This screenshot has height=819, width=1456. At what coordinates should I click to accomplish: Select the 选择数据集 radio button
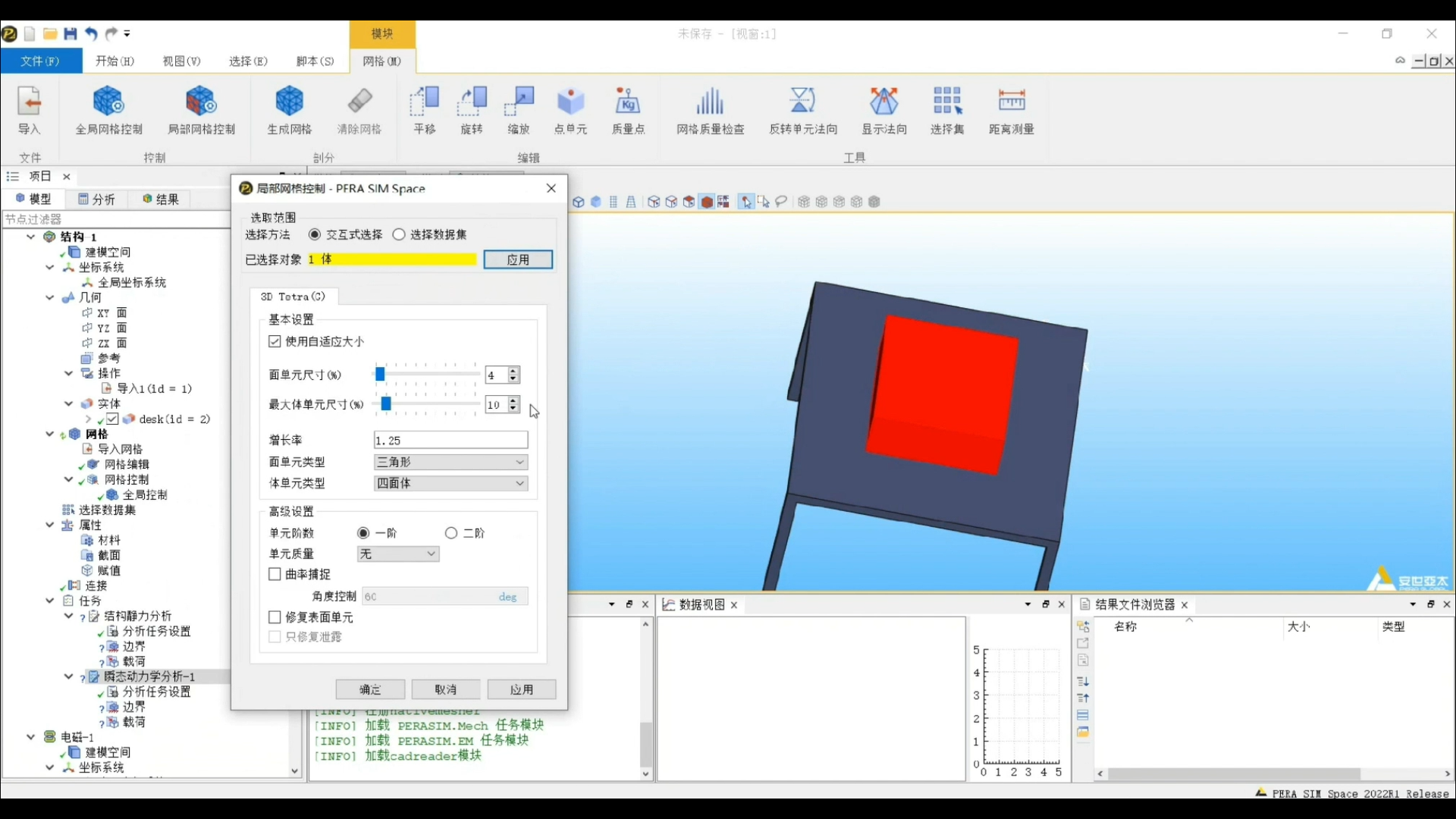click(399, 234)
